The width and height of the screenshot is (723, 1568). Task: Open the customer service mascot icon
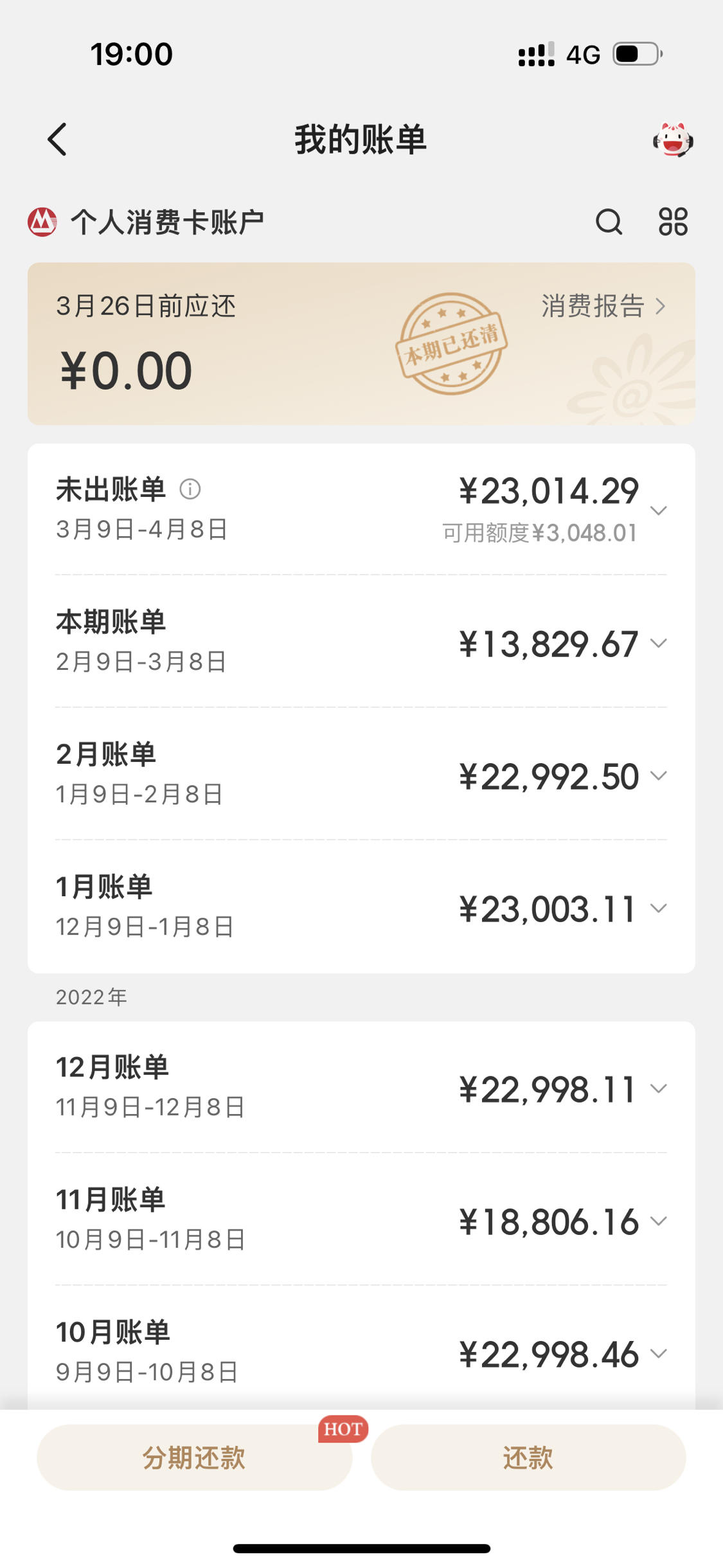[x=673, y=140]
